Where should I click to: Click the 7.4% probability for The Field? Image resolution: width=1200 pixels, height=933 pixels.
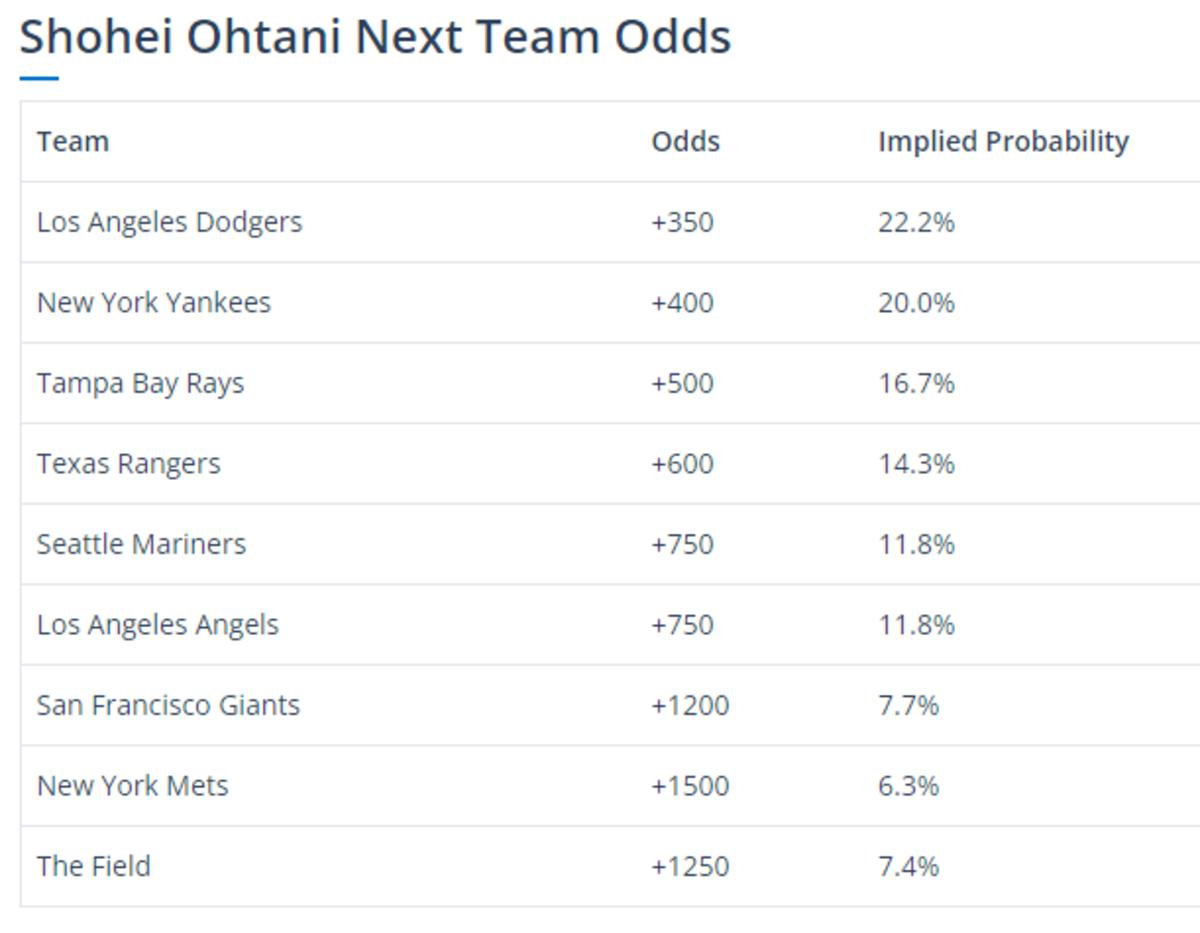pyautogui.click(x=908, y=866)
